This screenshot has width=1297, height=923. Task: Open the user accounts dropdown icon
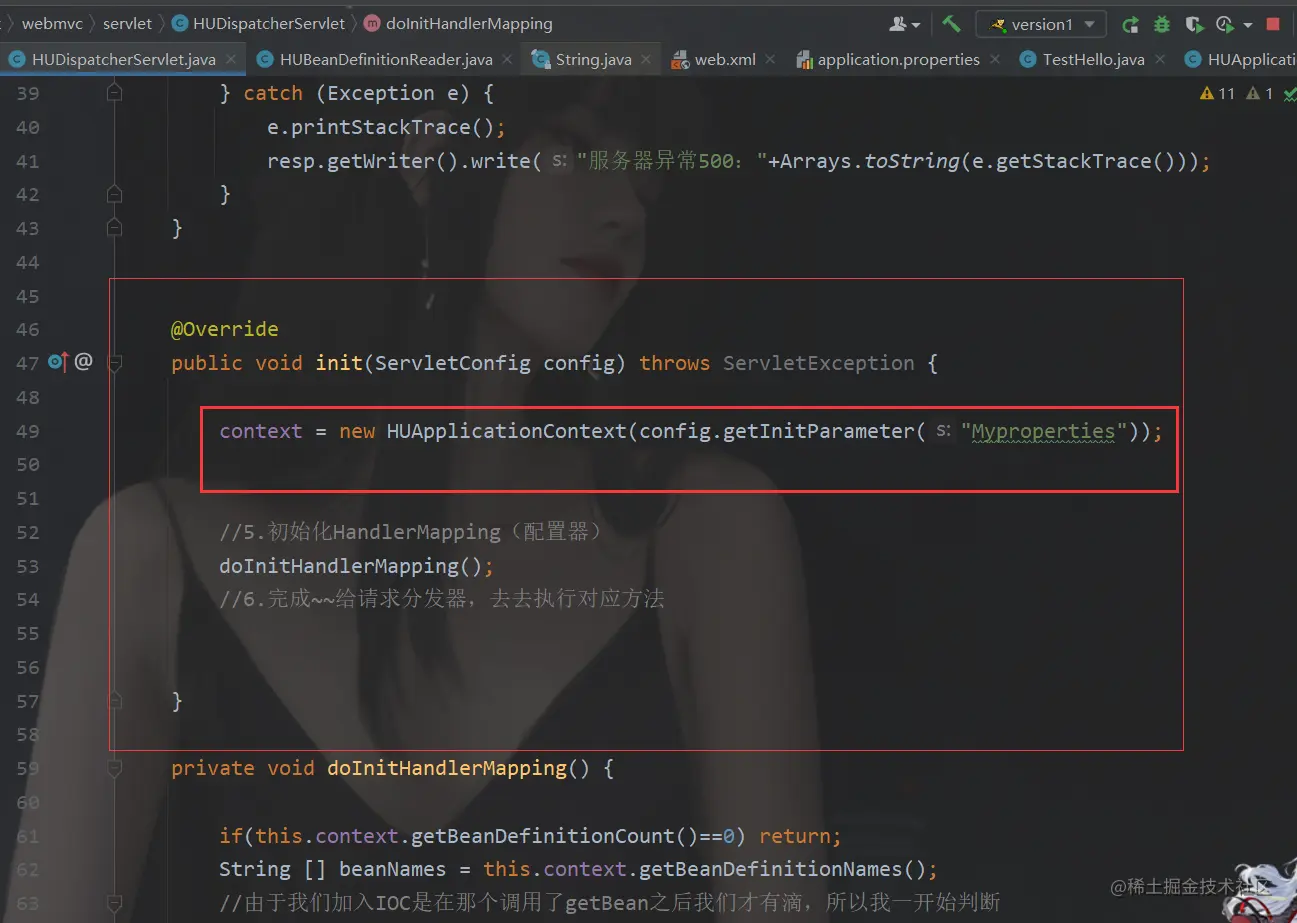pyautogui.click(x=904, y=24)
